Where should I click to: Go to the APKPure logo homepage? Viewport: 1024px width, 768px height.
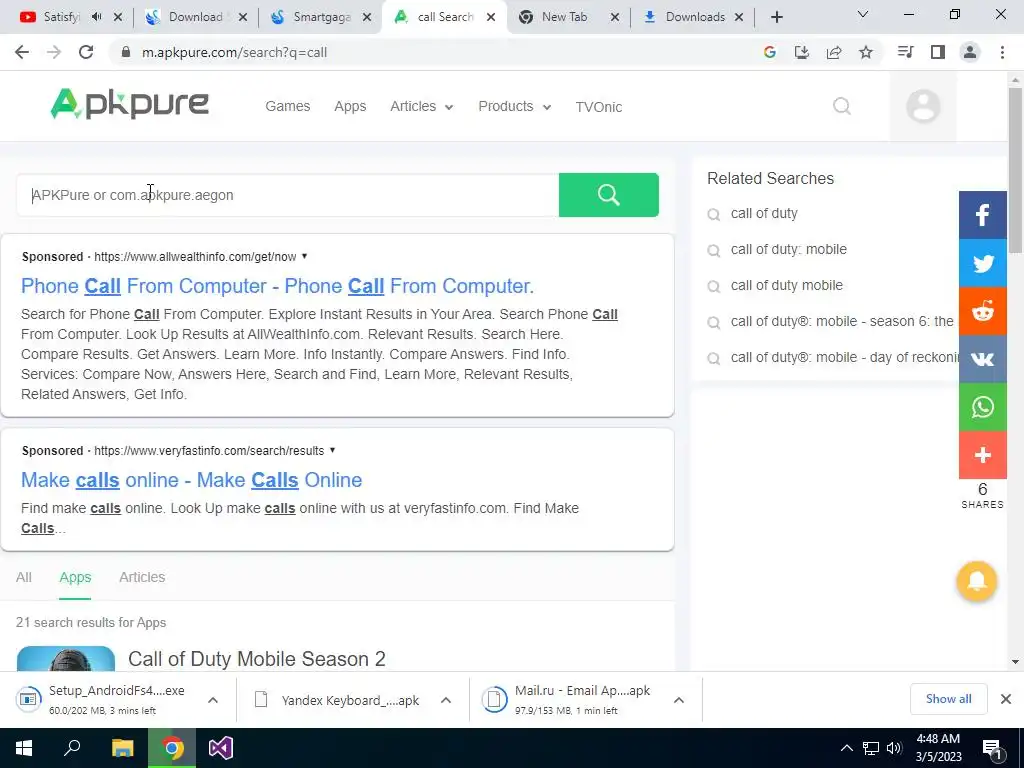[x=129, y=104]
